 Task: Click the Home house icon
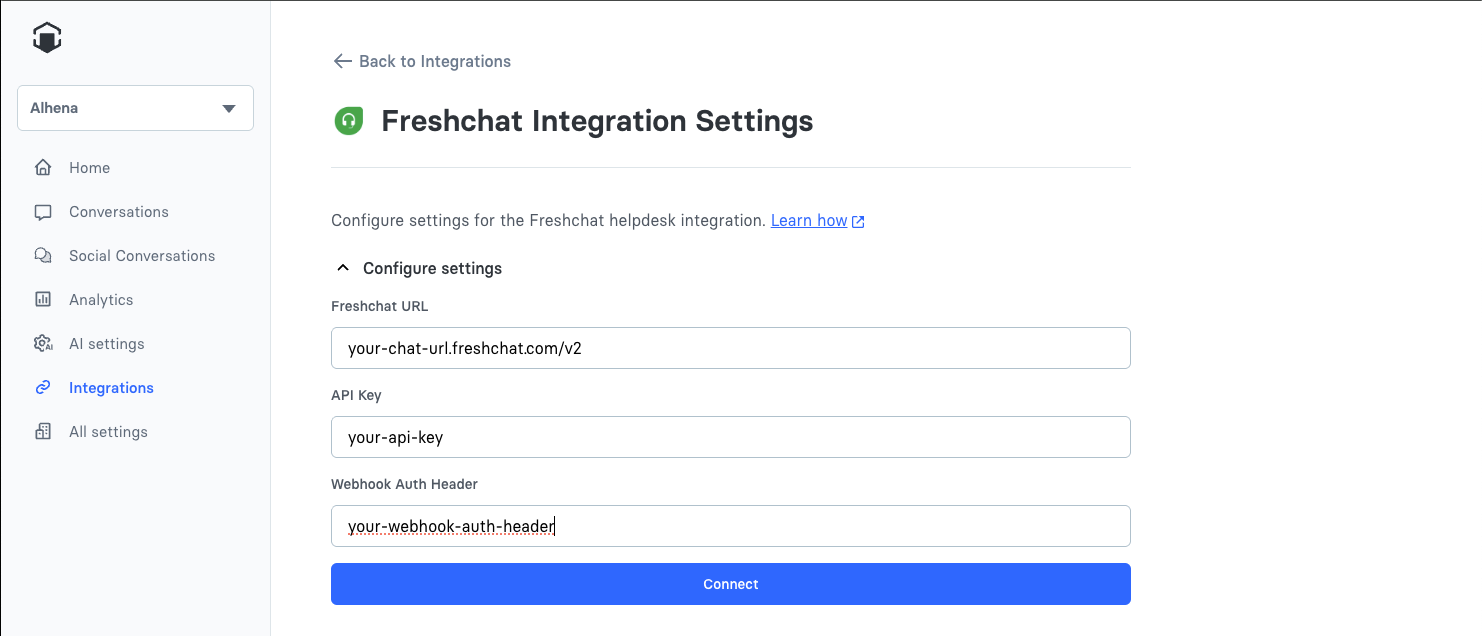(43, 168)
